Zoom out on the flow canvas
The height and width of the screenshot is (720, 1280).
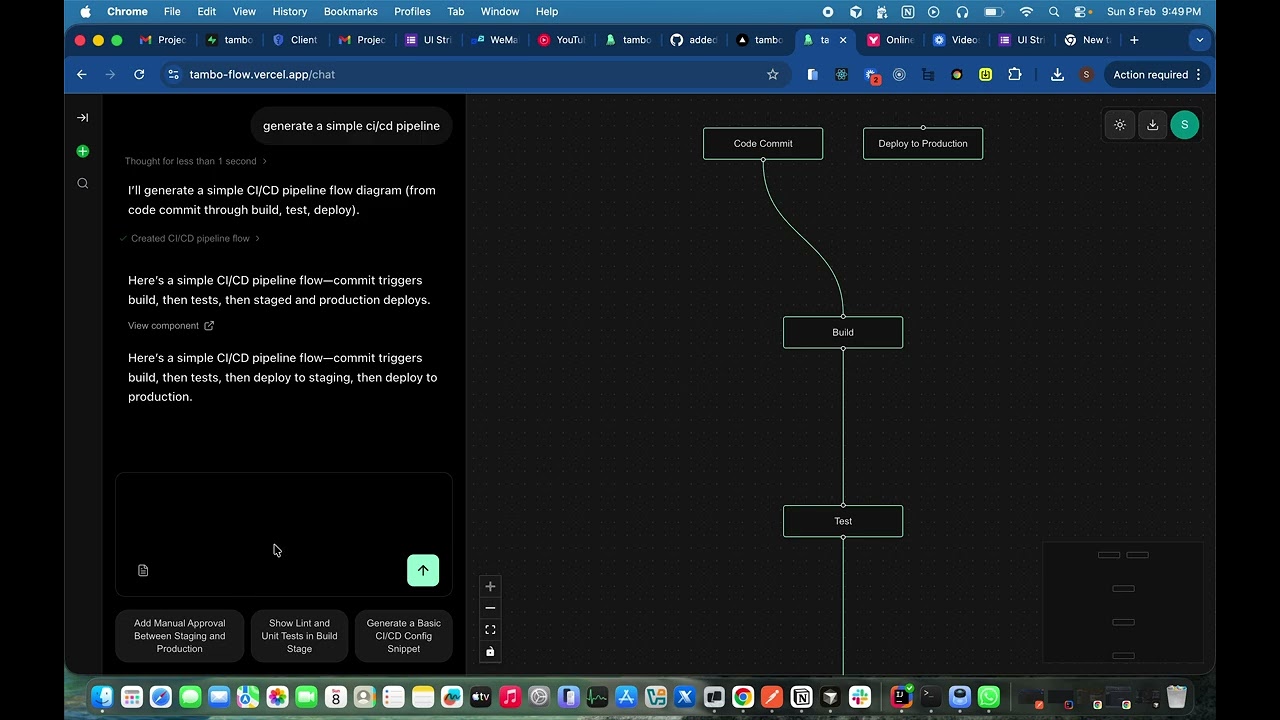point(490,608)
